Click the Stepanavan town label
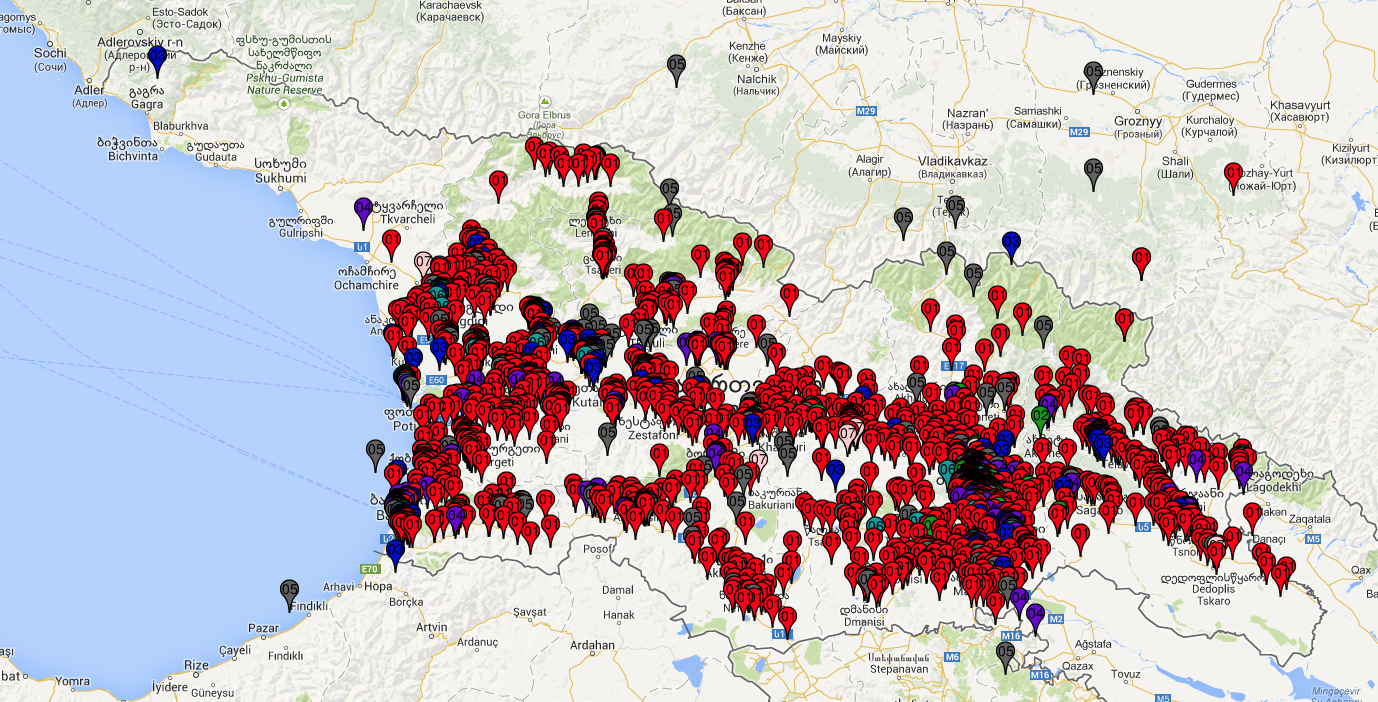This screenshot has width=1378, height=702. 899,668
